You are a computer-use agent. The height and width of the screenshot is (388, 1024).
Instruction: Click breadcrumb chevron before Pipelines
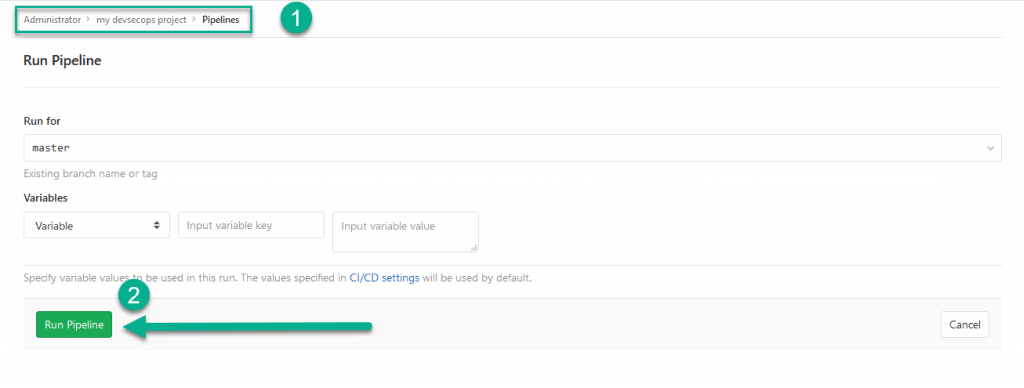click(194, 20)
